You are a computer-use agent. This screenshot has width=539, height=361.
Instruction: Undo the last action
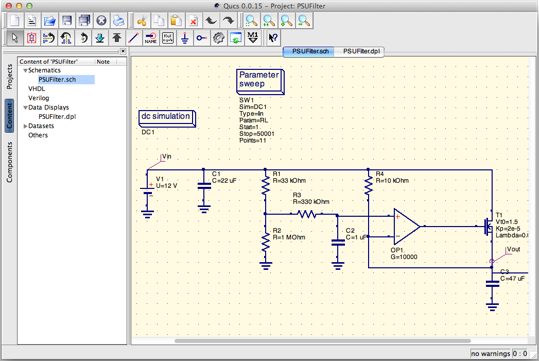[x=211, y=21]
